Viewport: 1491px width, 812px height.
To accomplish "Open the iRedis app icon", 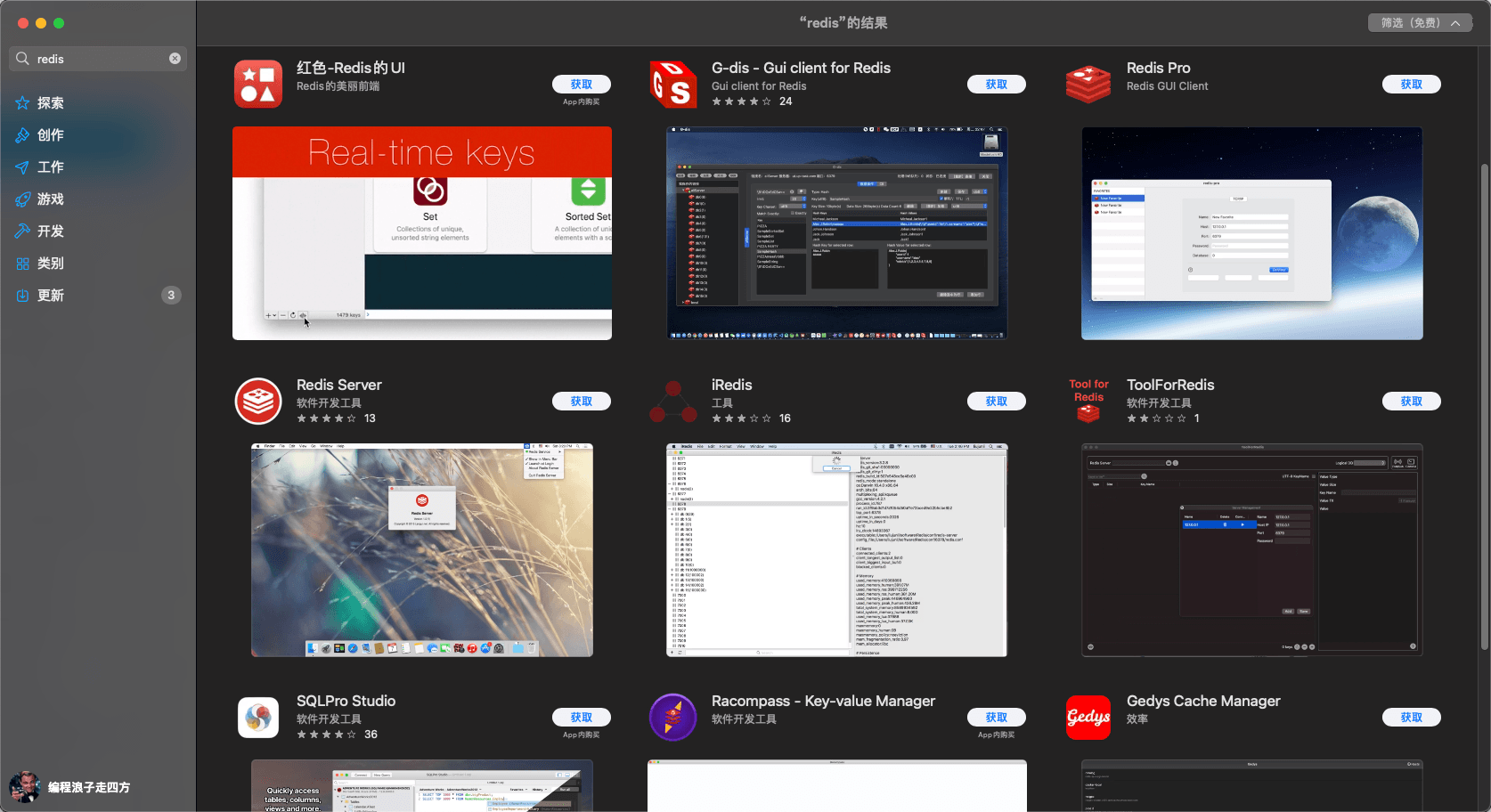I will (673, 401).
